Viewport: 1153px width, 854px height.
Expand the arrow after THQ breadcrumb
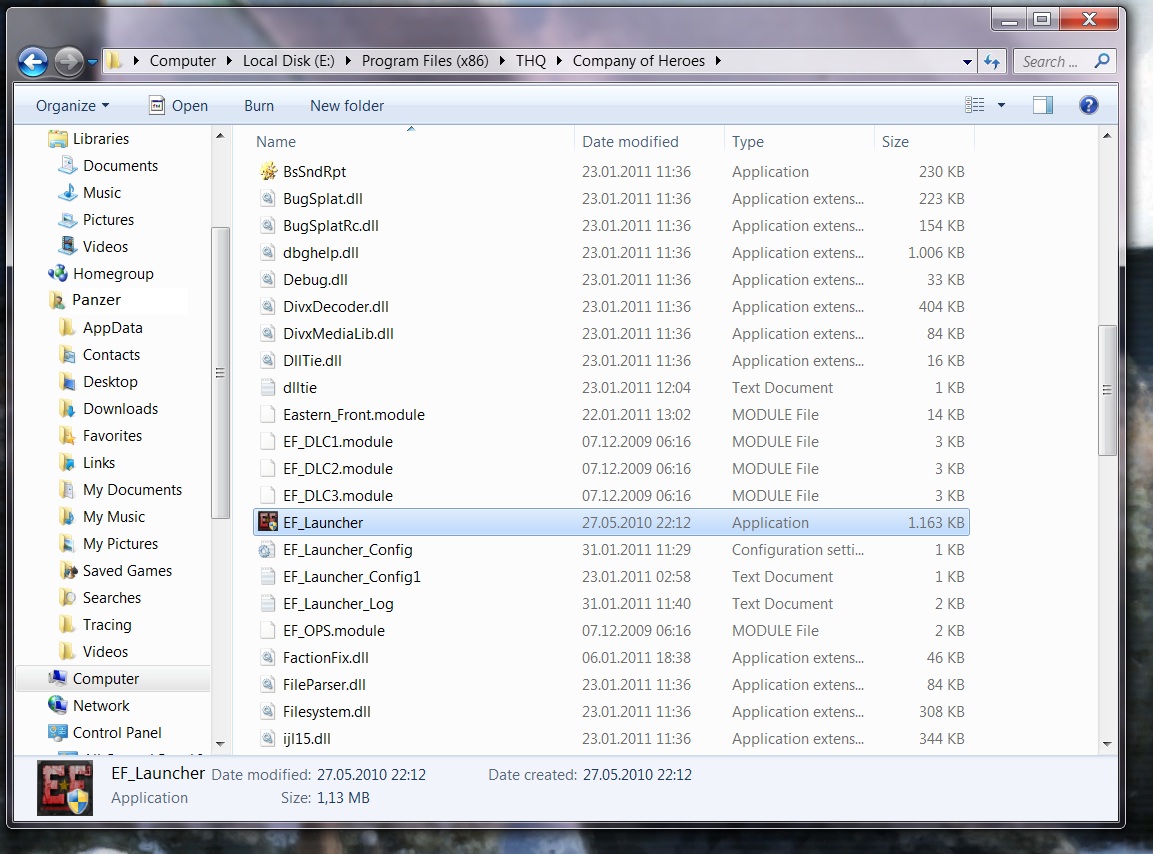(559, 61)
